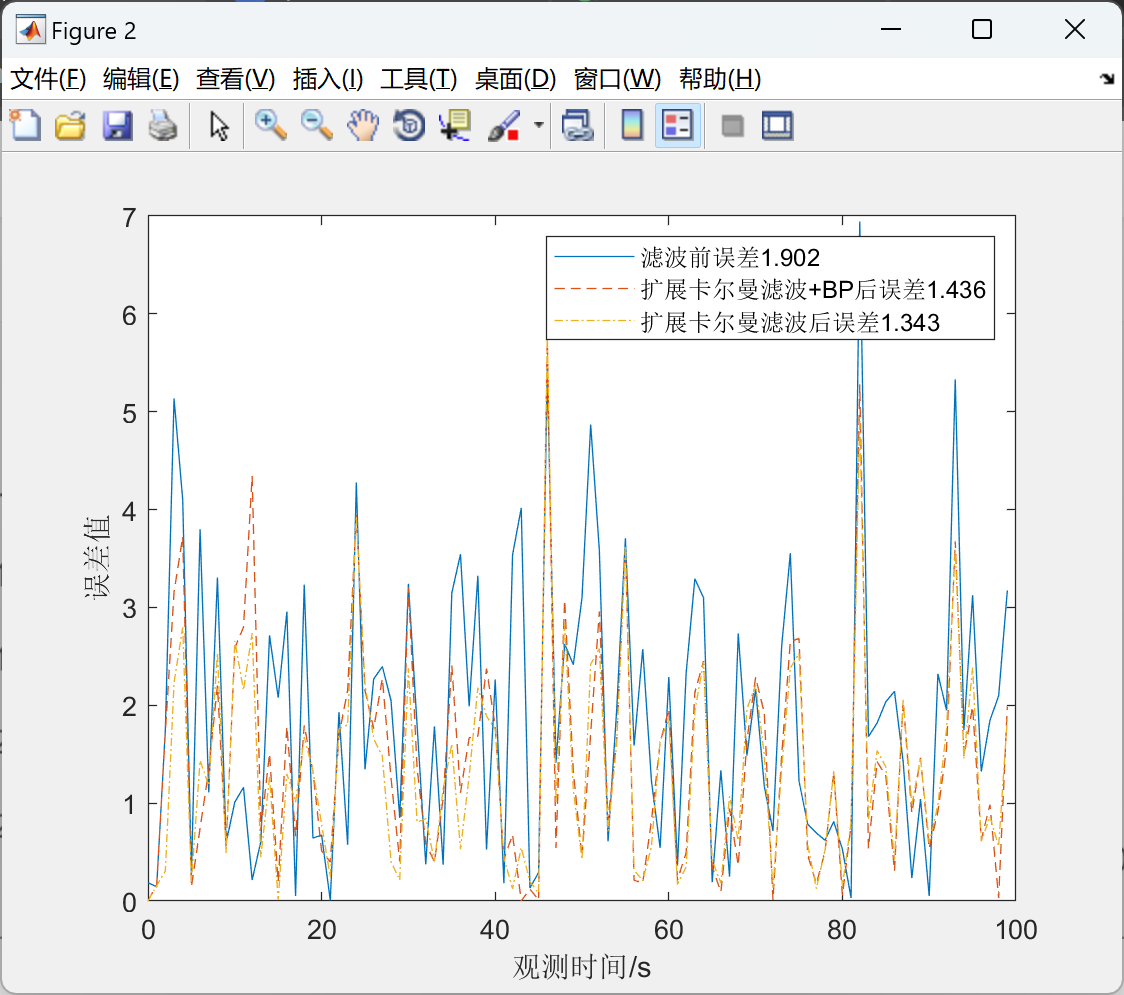The height and width of the screenshot is (995, 1124).
Task: Open the brush color dropdown arrow
Action: 539,125
